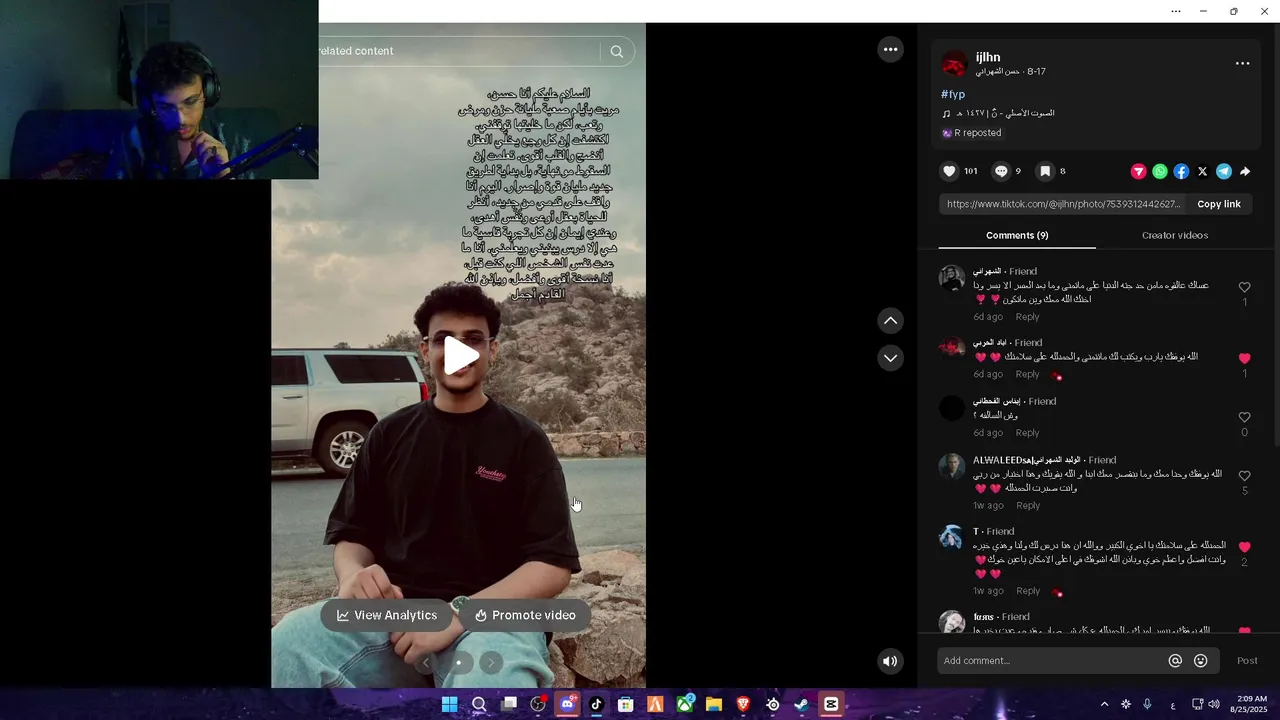Viewport: 1280px width, 720px height.
Task: Open the Windows Start menu
Action: [450, 704]
